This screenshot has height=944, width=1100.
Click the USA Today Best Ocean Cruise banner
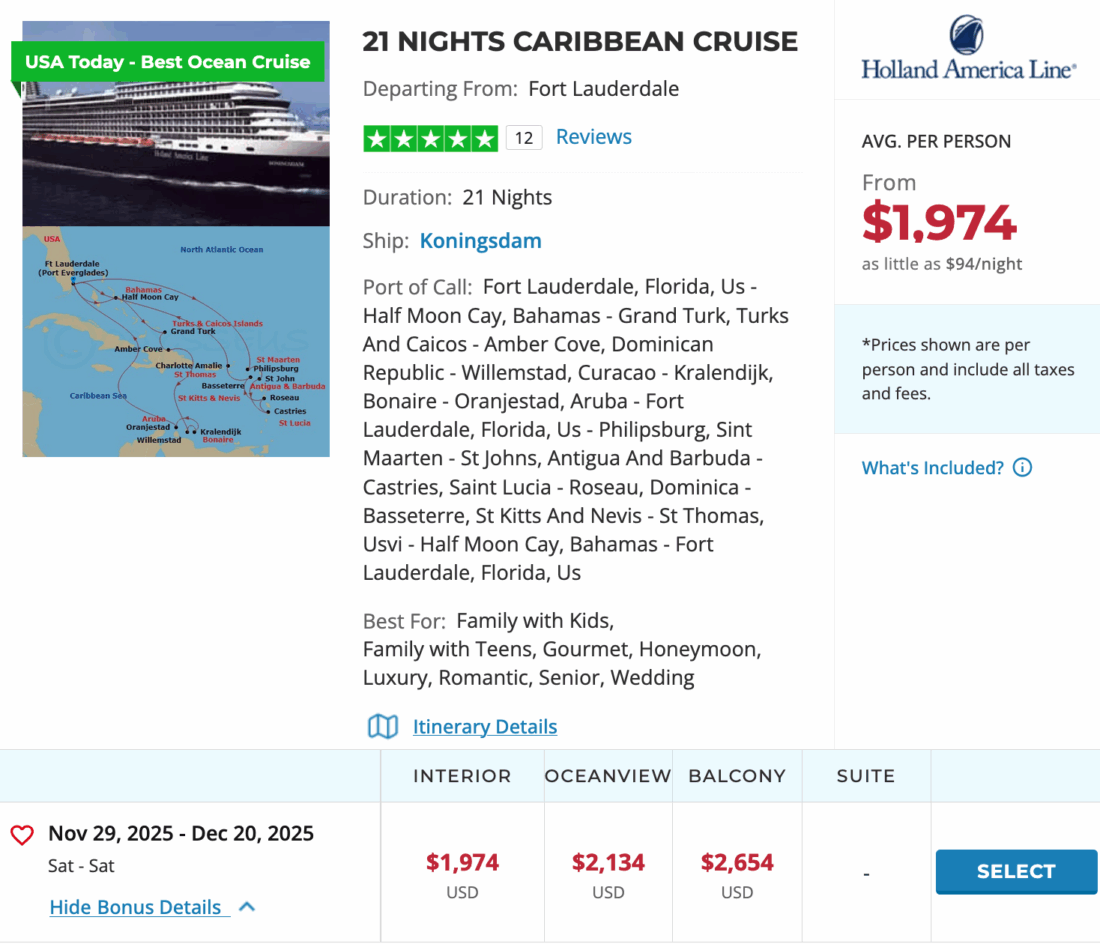(168, 62)
